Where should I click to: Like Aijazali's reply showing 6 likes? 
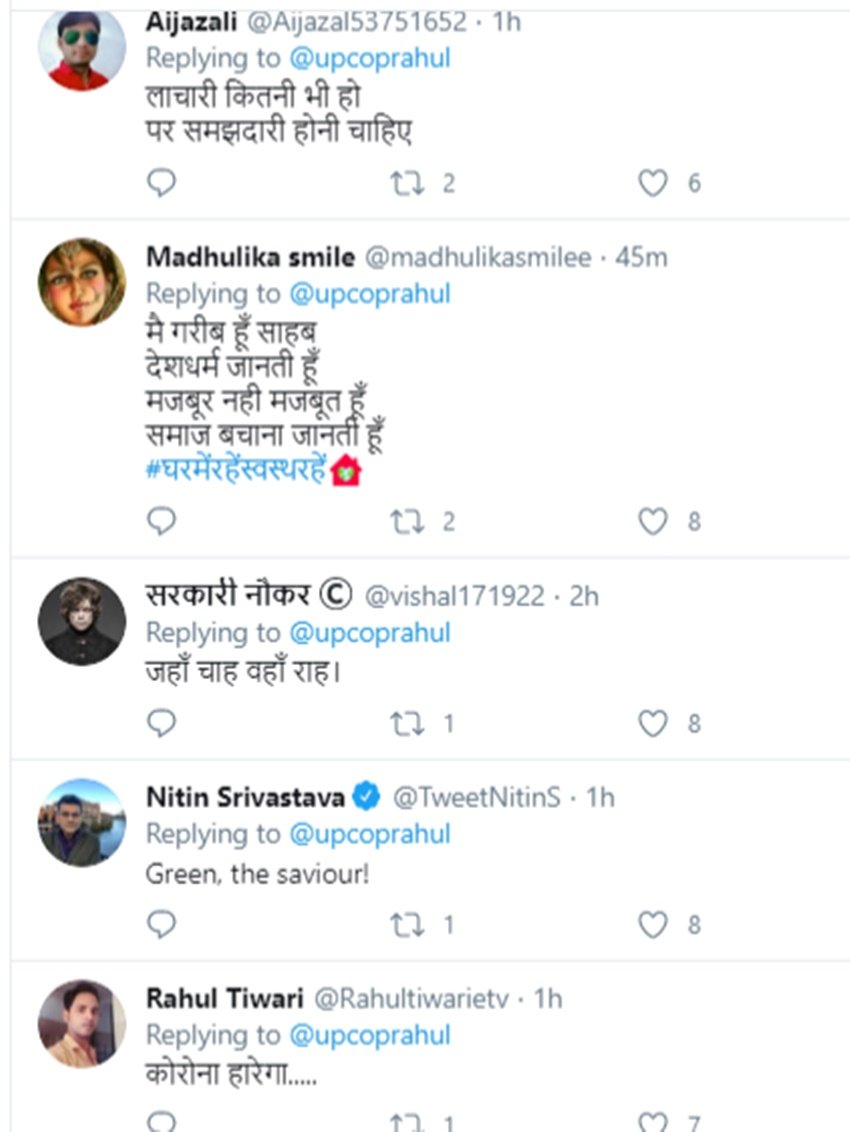pos(655,183)
